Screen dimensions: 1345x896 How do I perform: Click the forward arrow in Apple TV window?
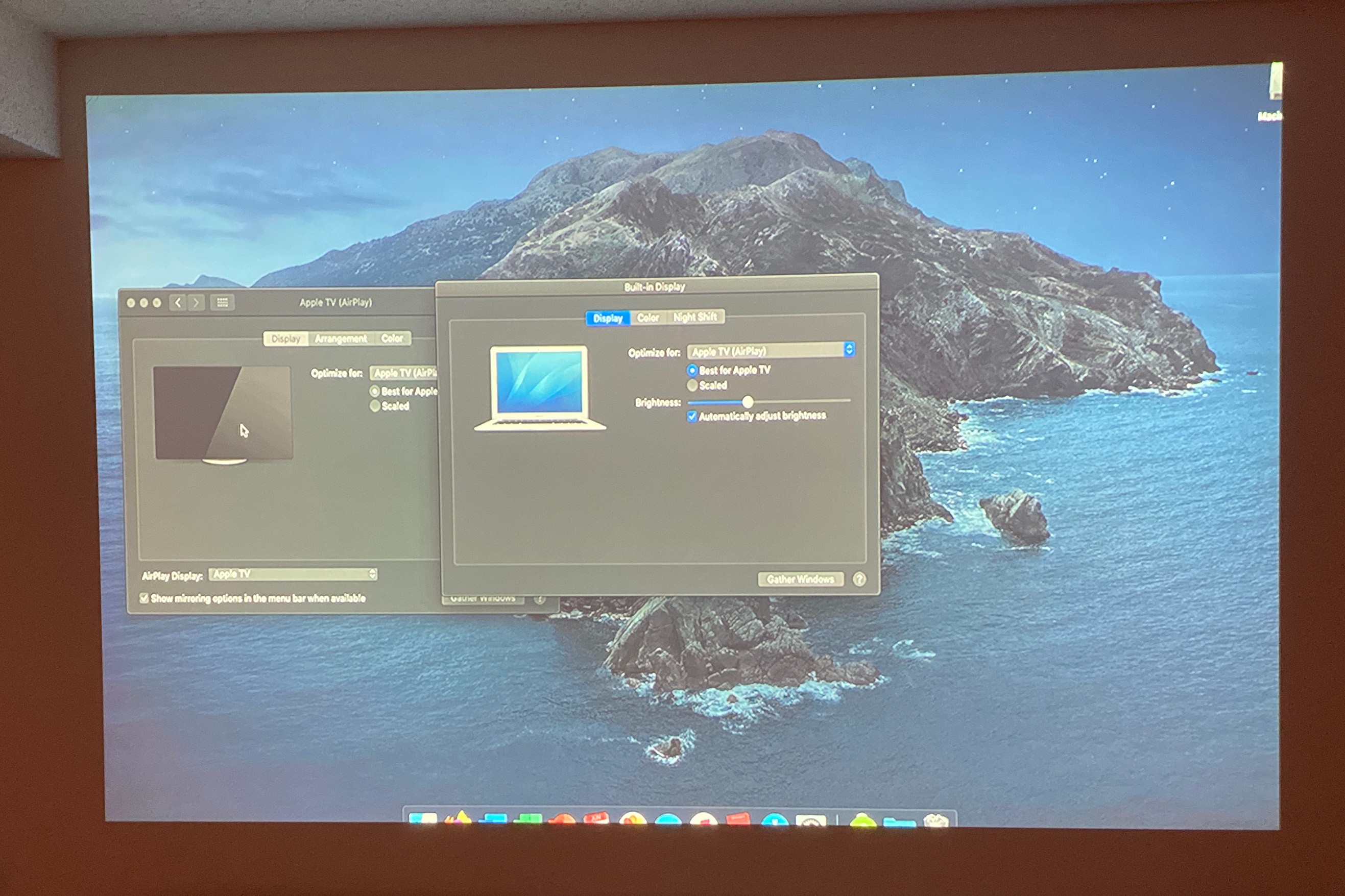(x=196, y=302)
